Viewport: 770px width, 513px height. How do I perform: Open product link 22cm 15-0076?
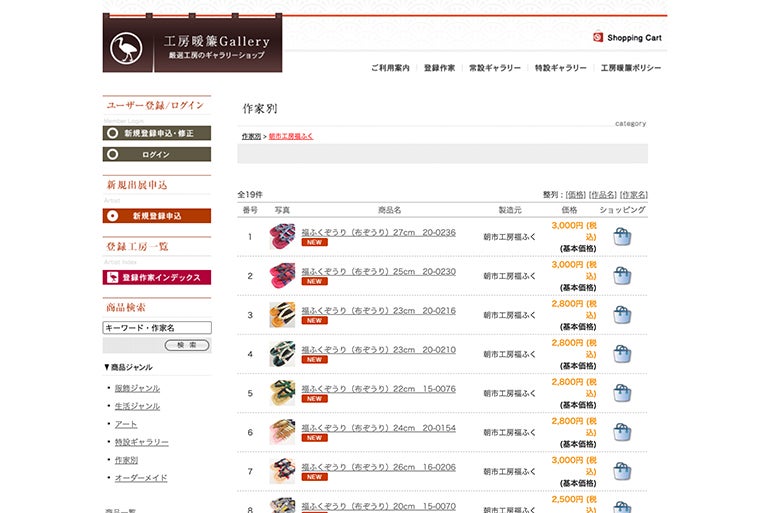click(379, 389)
